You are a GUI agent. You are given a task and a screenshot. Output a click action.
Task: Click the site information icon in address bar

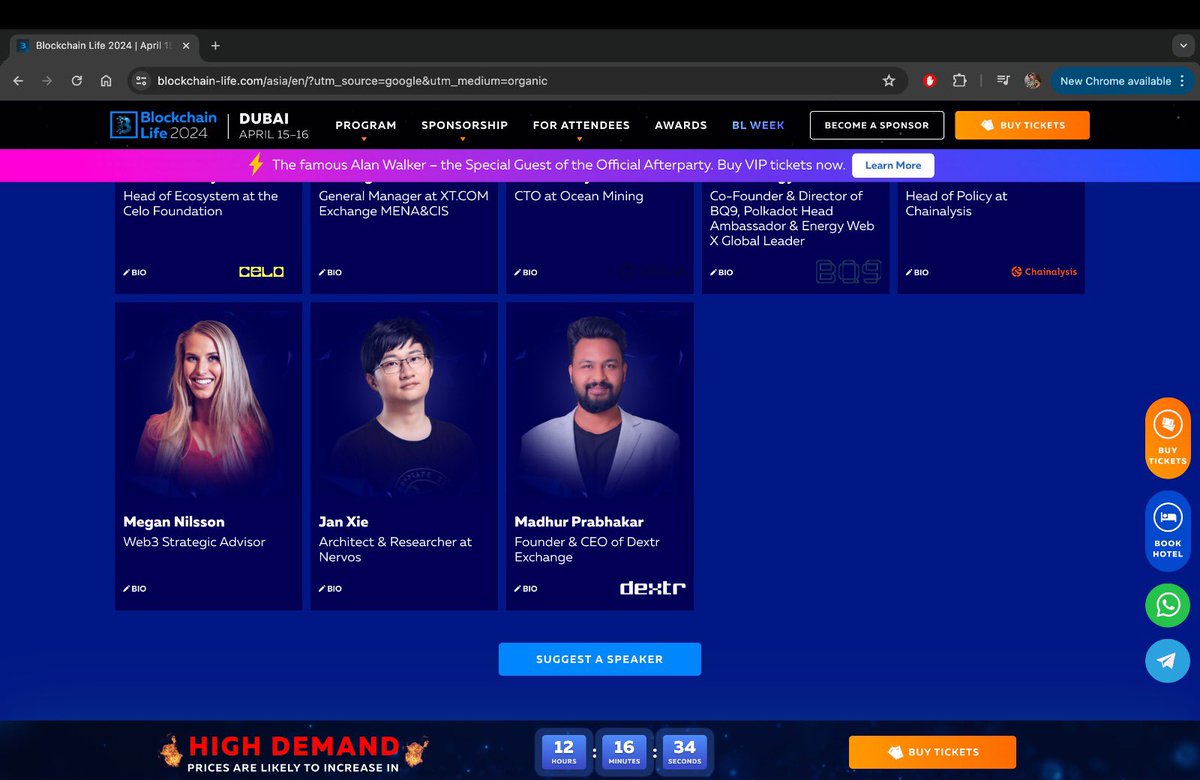[x=141, y=81]
